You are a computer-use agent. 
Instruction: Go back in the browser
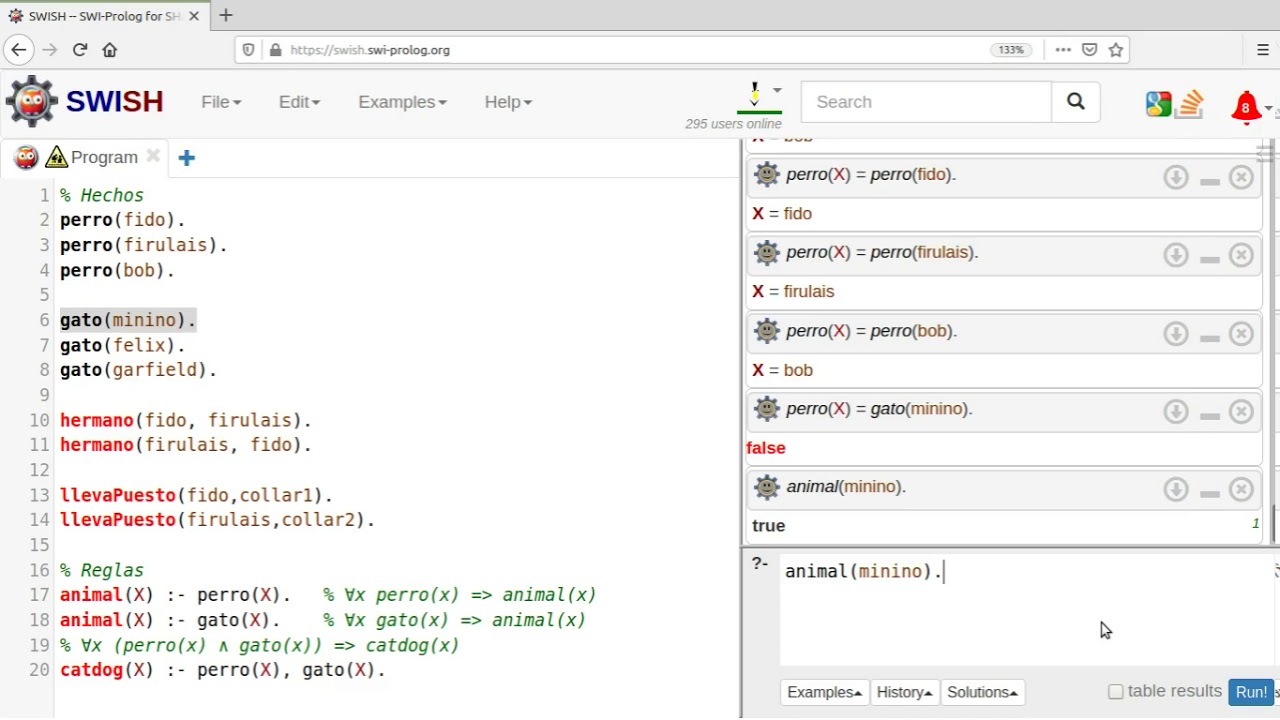coord(18,50)
